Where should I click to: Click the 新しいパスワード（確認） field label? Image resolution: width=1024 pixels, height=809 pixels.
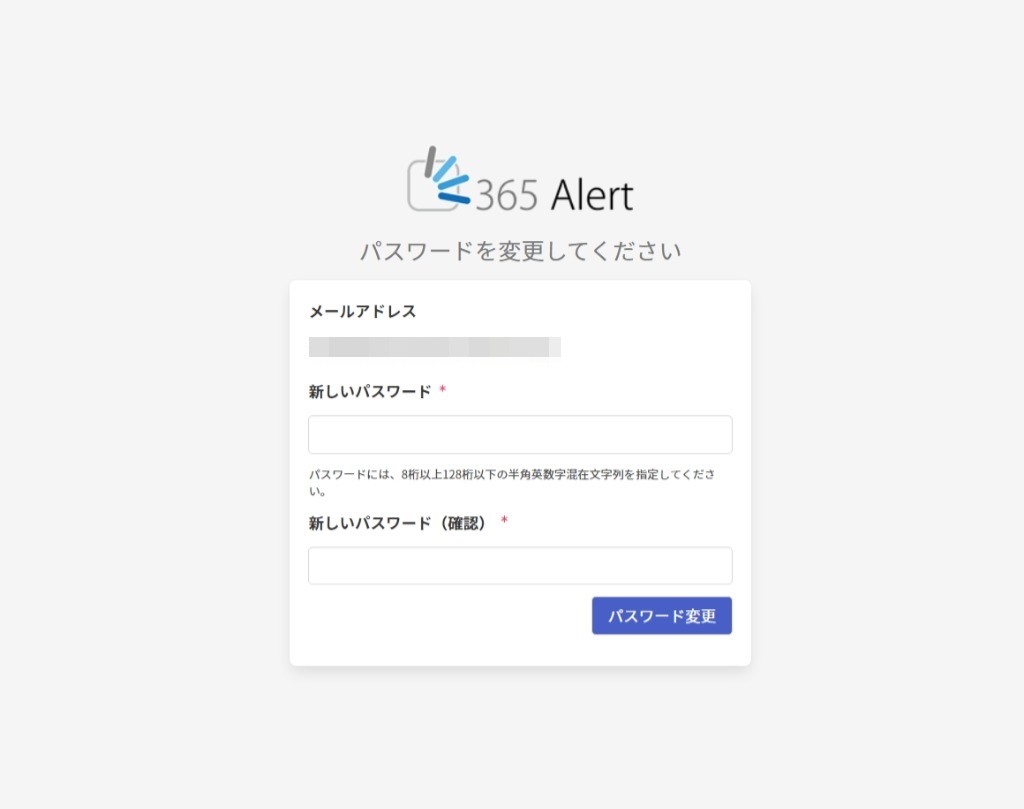coord(398,523)
